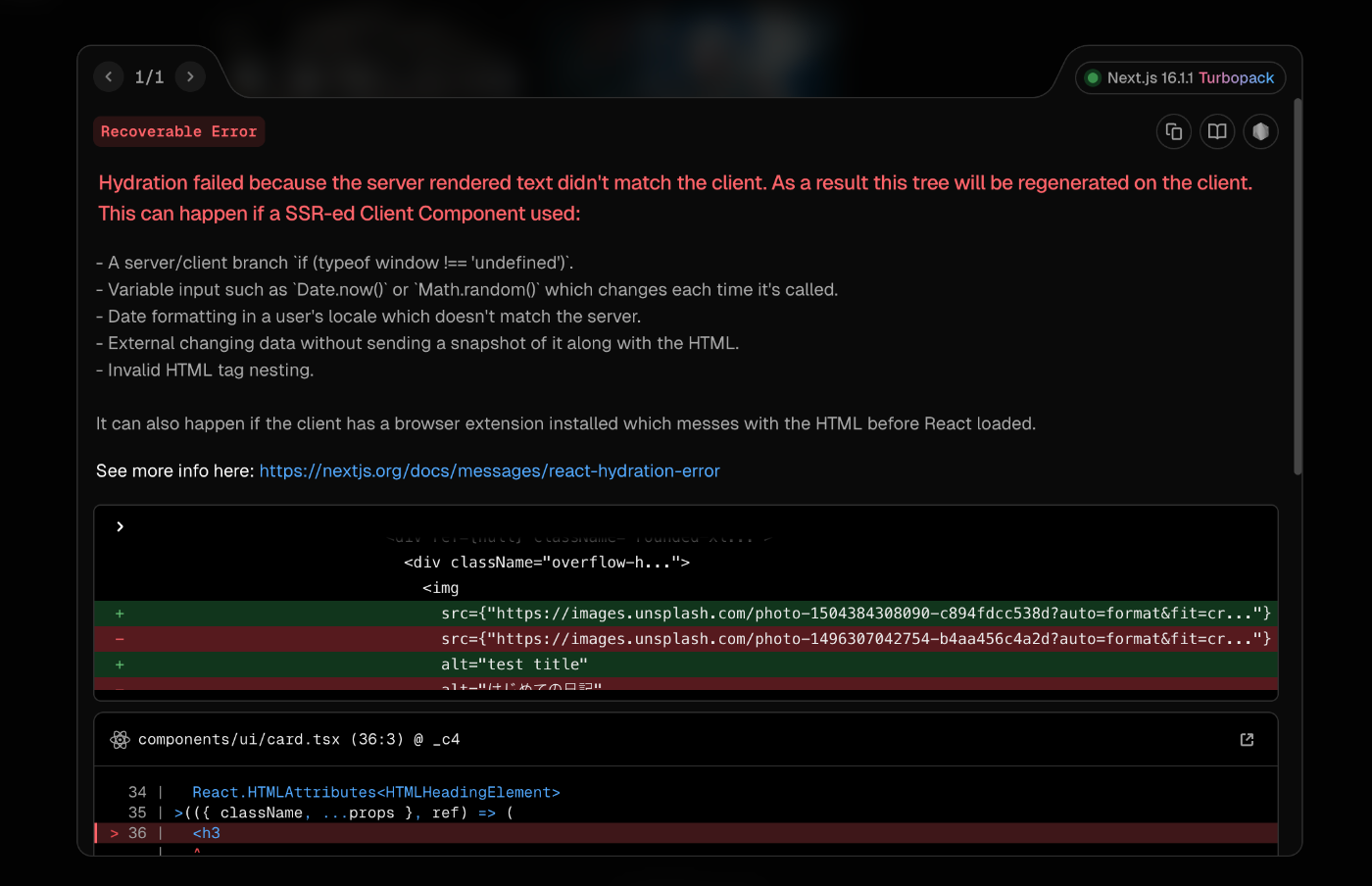Copy error info icon

pyautogui.click(x=1174, y=131)
